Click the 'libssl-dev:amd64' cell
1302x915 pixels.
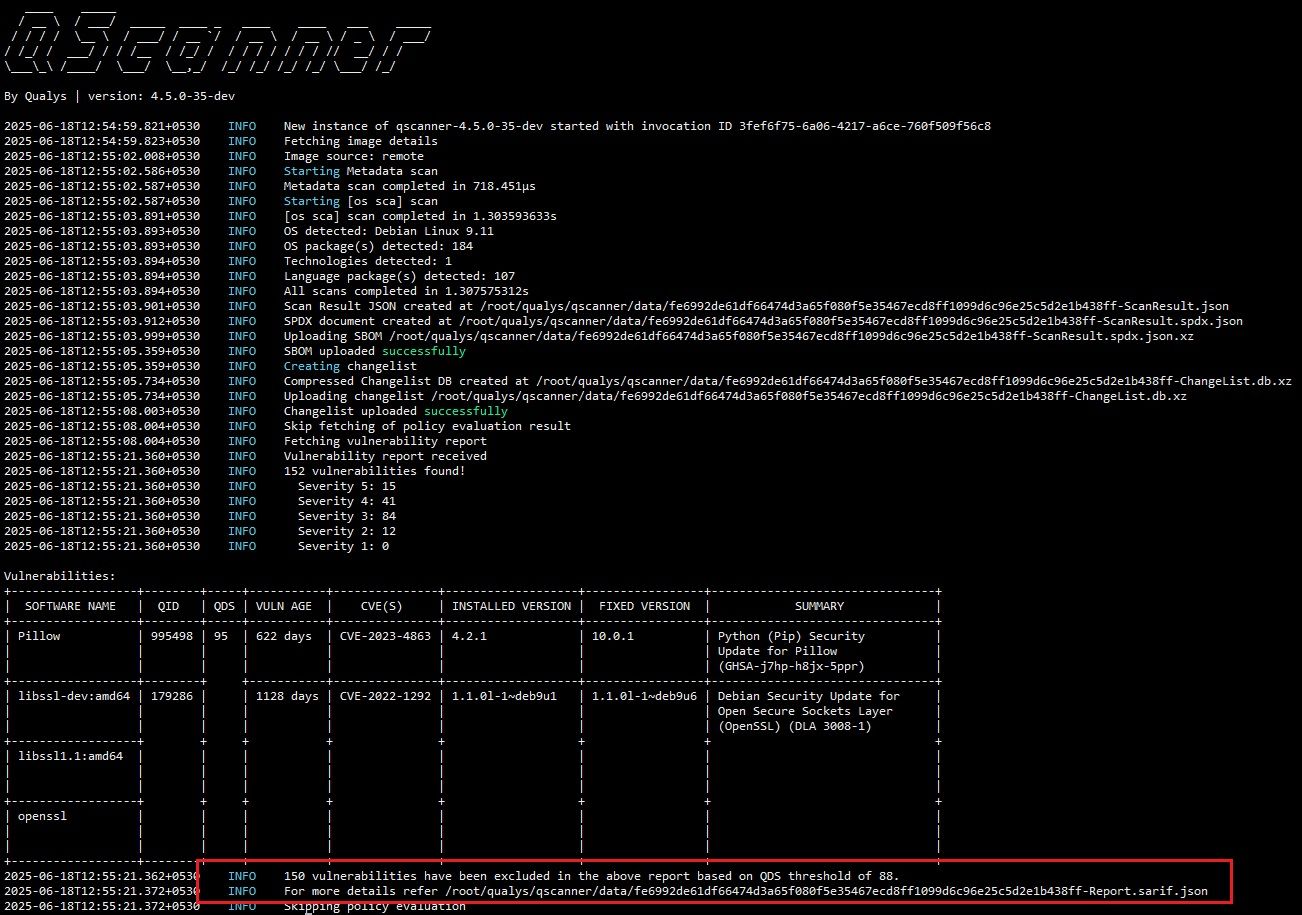(74, 696)
